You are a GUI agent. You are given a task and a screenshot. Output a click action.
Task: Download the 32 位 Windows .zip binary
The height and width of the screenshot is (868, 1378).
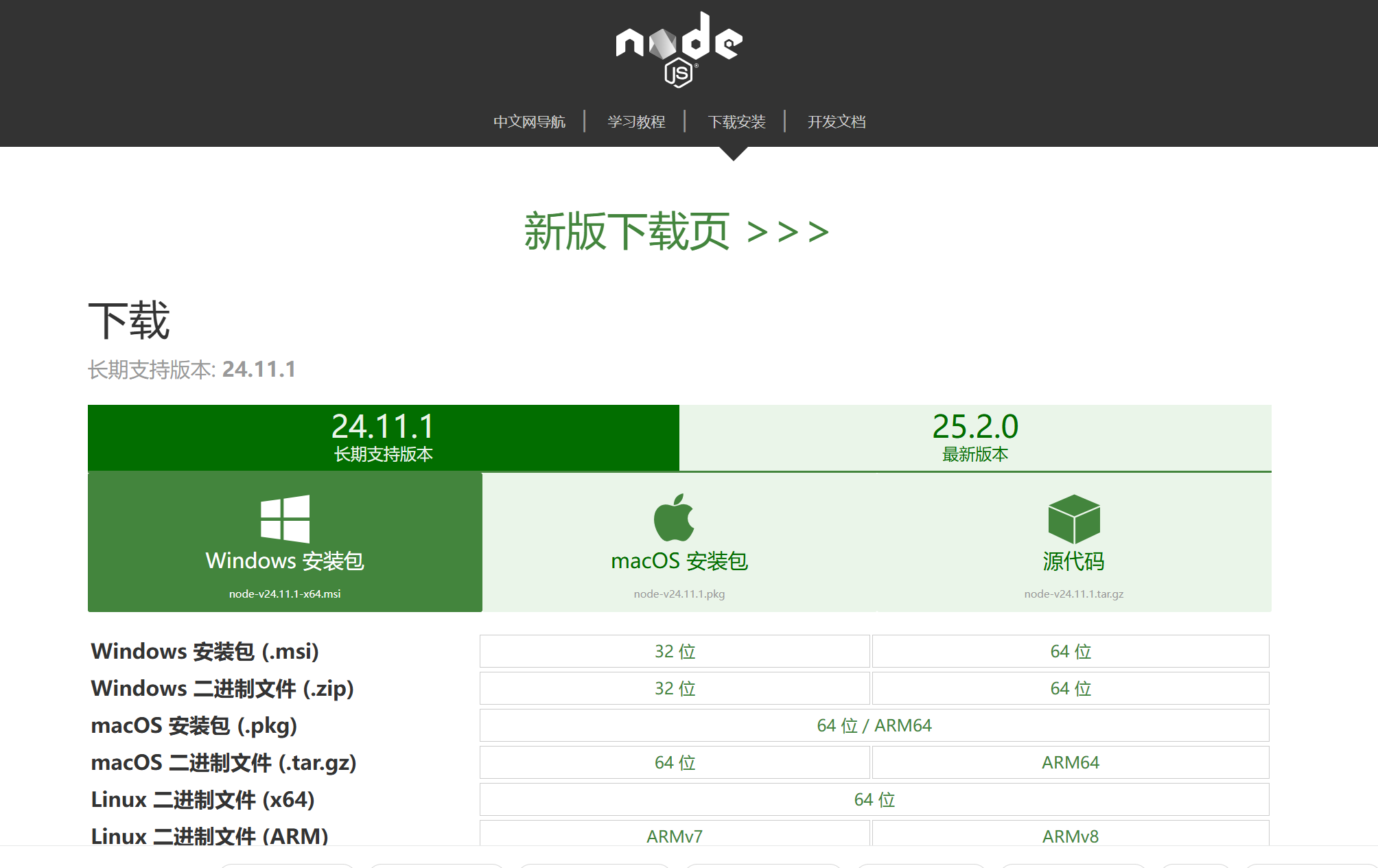[x=675, y=688]
